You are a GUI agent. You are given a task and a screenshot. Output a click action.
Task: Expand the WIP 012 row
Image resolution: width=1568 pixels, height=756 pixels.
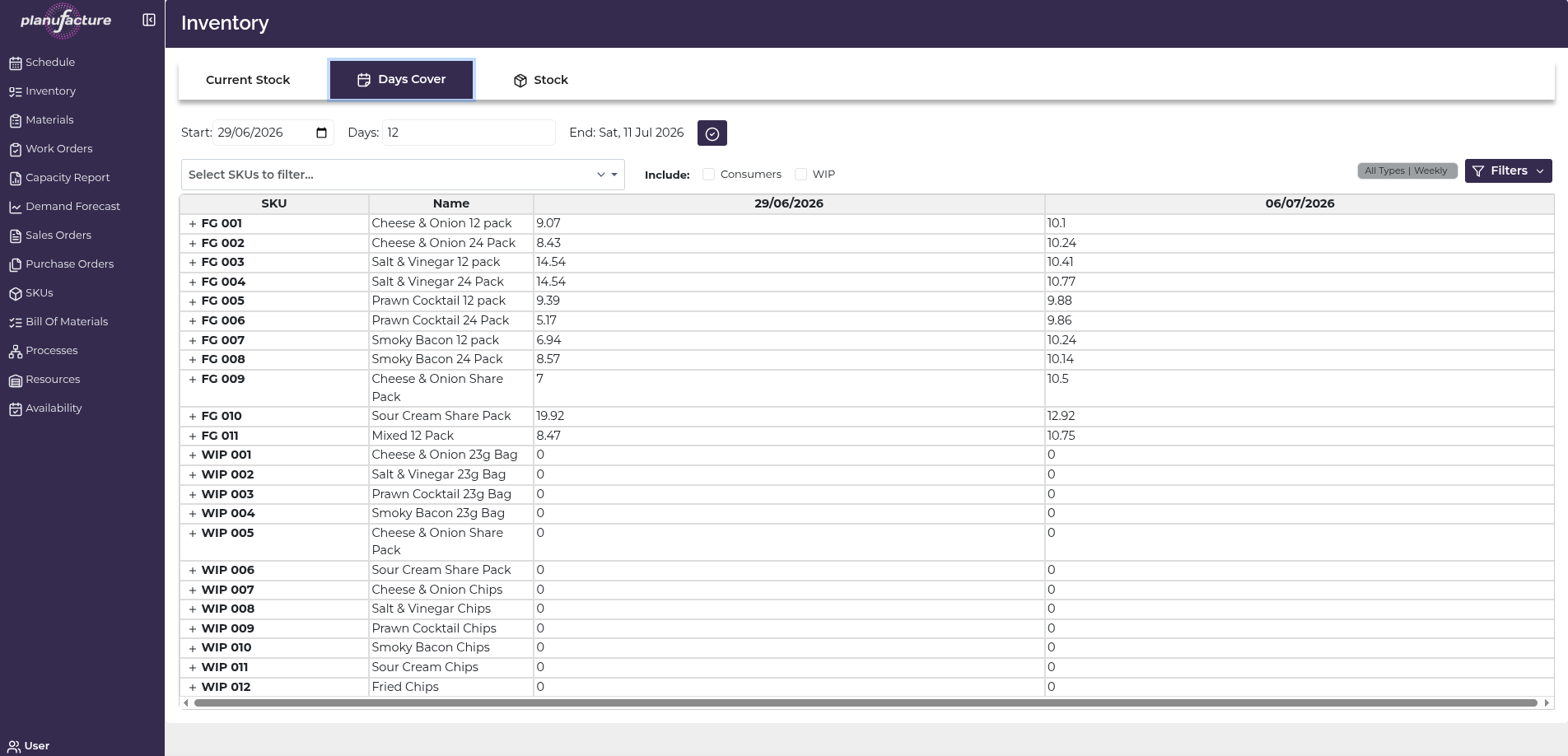pos(193,688)
